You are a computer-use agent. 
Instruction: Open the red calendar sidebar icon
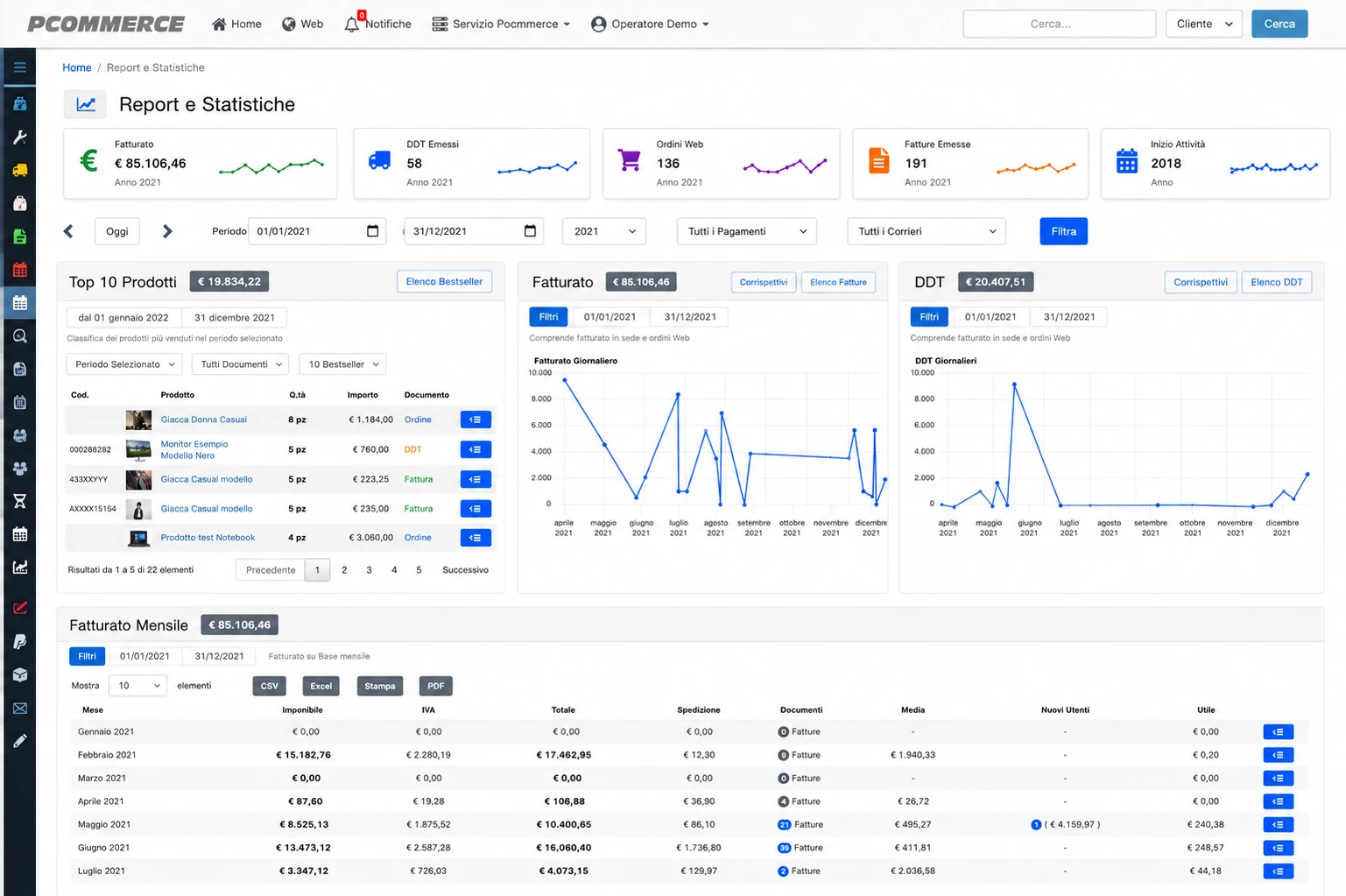point(19,270)
